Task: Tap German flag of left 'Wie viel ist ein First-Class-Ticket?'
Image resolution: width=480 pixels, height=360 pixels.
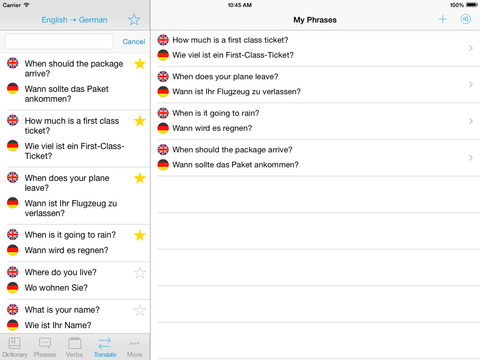Action: (13, 145)
